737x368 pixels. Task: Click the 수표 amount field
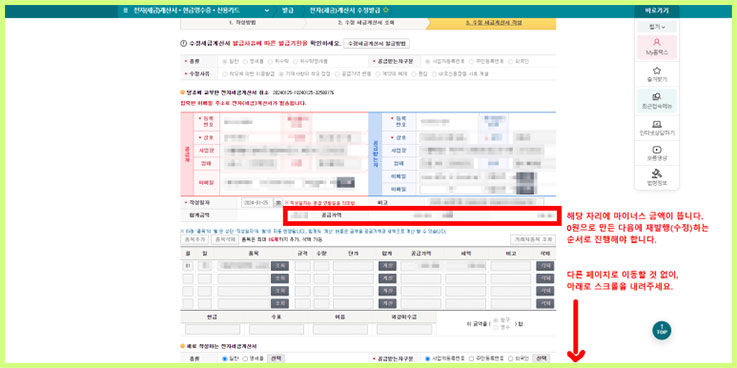pos(276,329)
